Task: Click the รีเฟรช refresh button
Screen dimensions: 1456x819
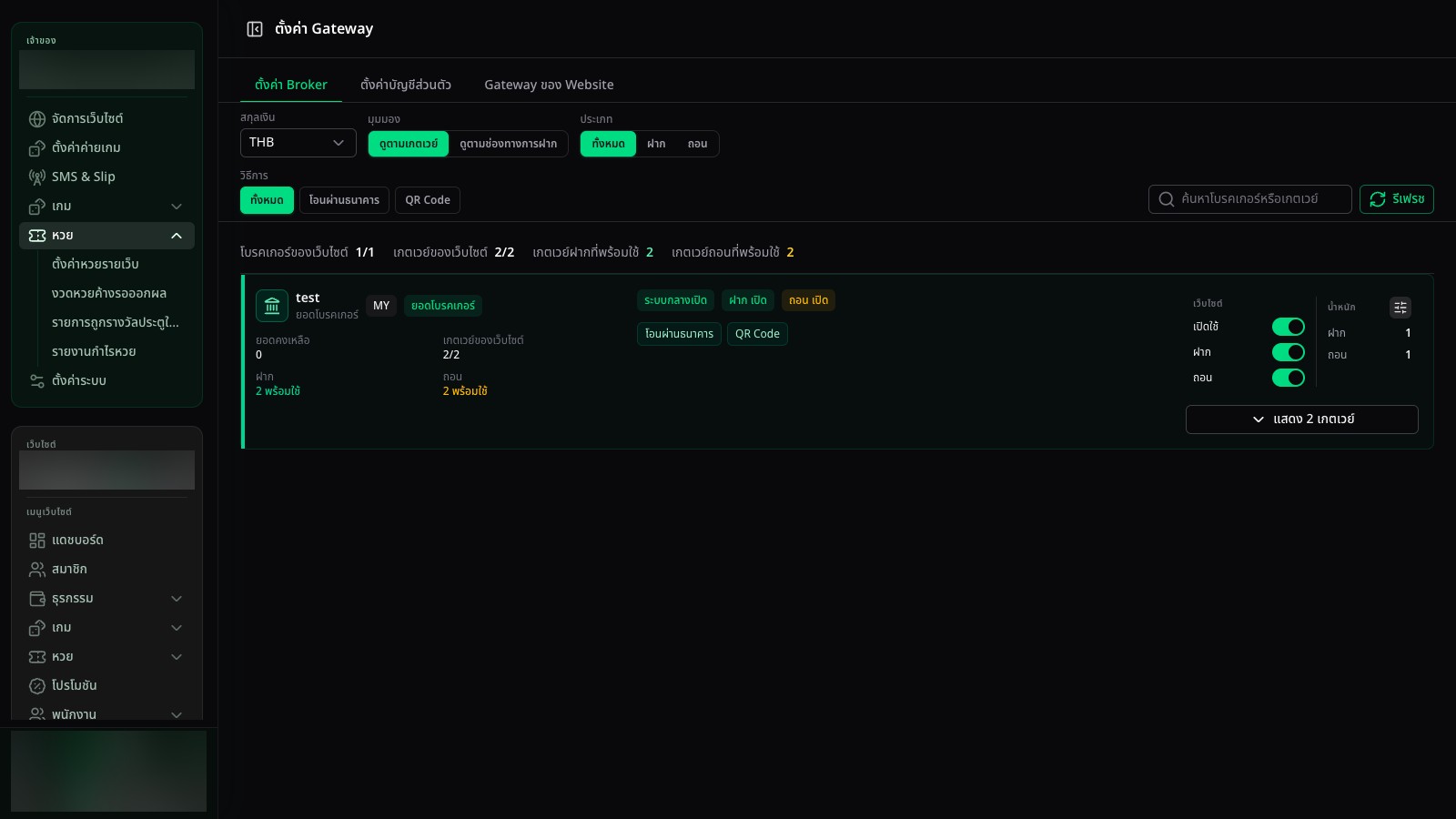Action: click(x=1397, y=199)
